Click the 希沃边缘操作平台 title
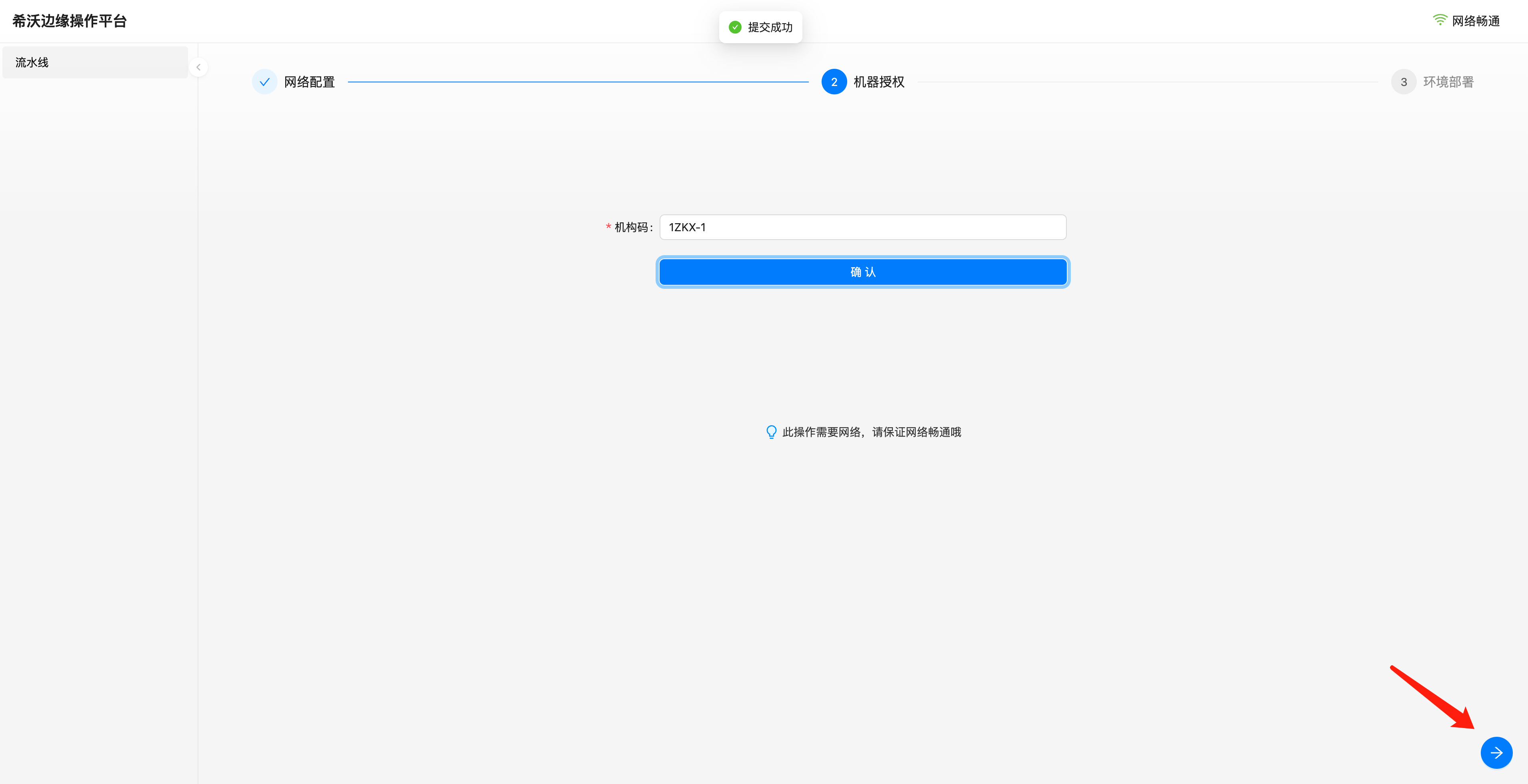Viewport: 1528px width, 784px height. point(70,21)
